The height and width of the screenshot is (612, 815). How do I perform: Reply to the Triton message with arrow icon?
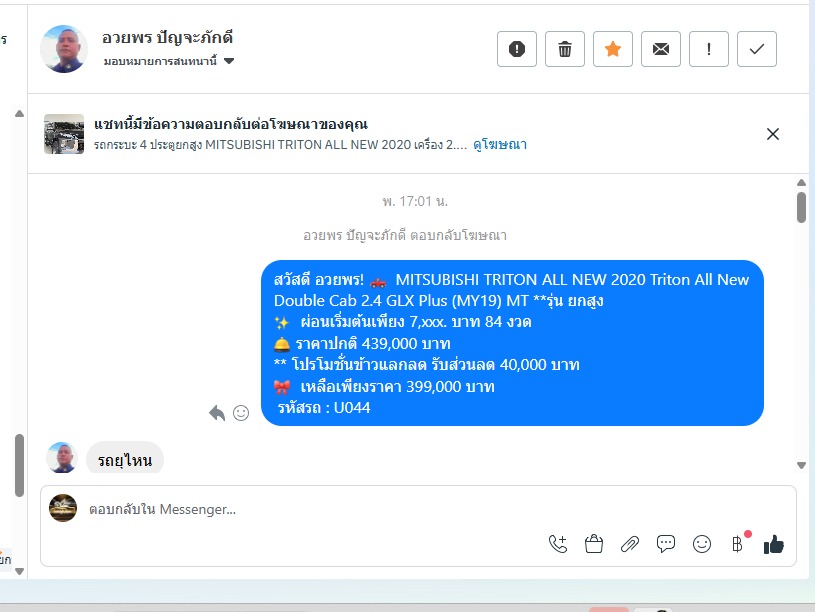tap(217, 413)
